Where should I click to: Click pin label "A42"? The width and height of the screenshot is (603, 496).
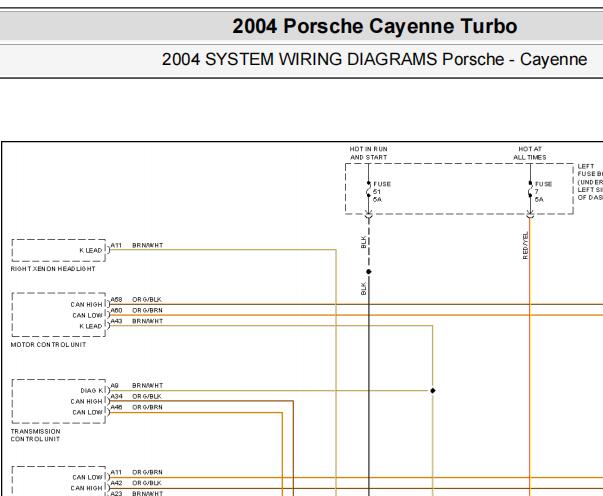117,483
